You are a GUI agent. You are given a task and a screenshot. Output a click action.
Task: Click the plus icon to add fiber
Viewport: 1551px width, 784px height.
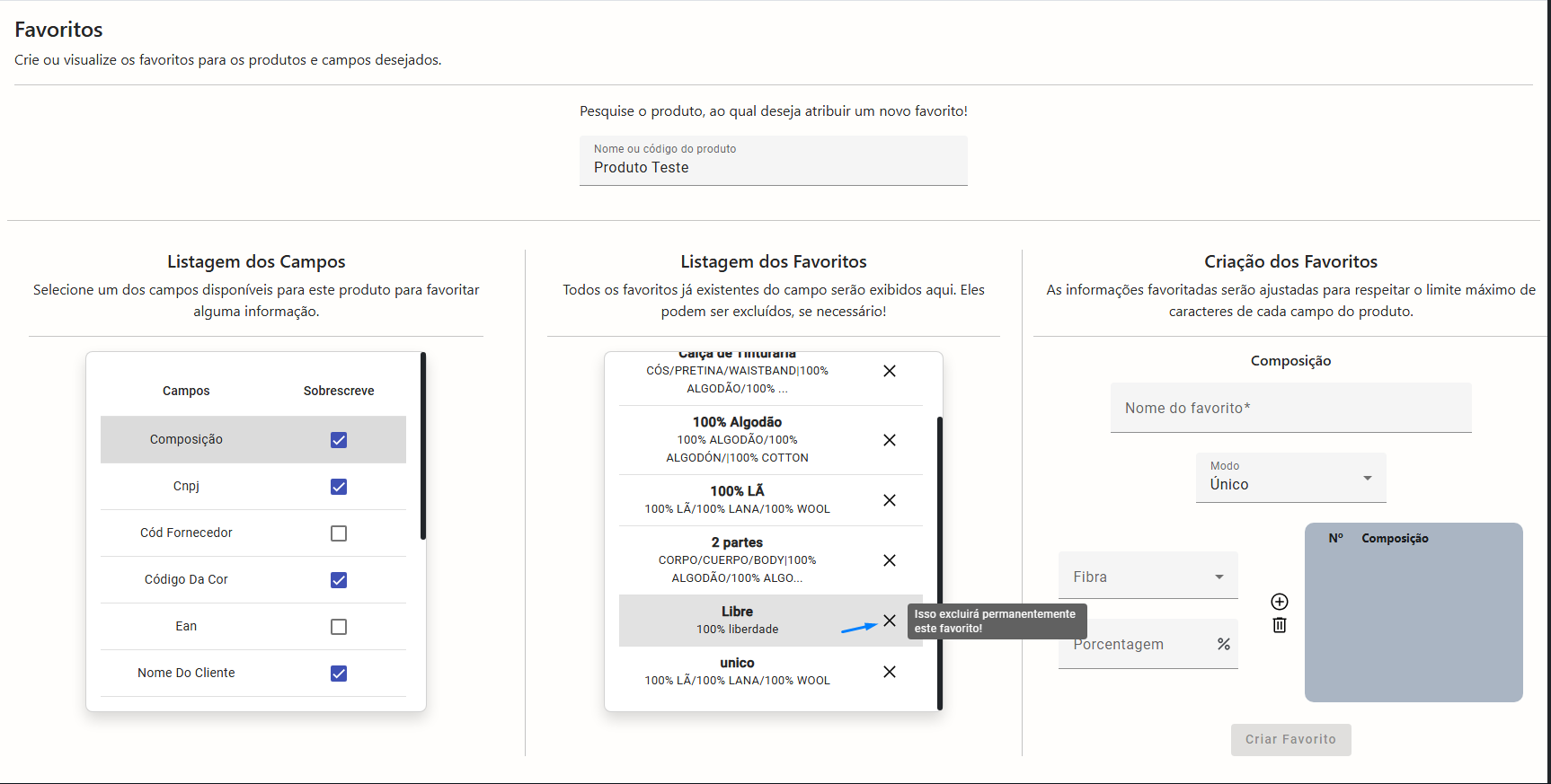point(1280,602)
